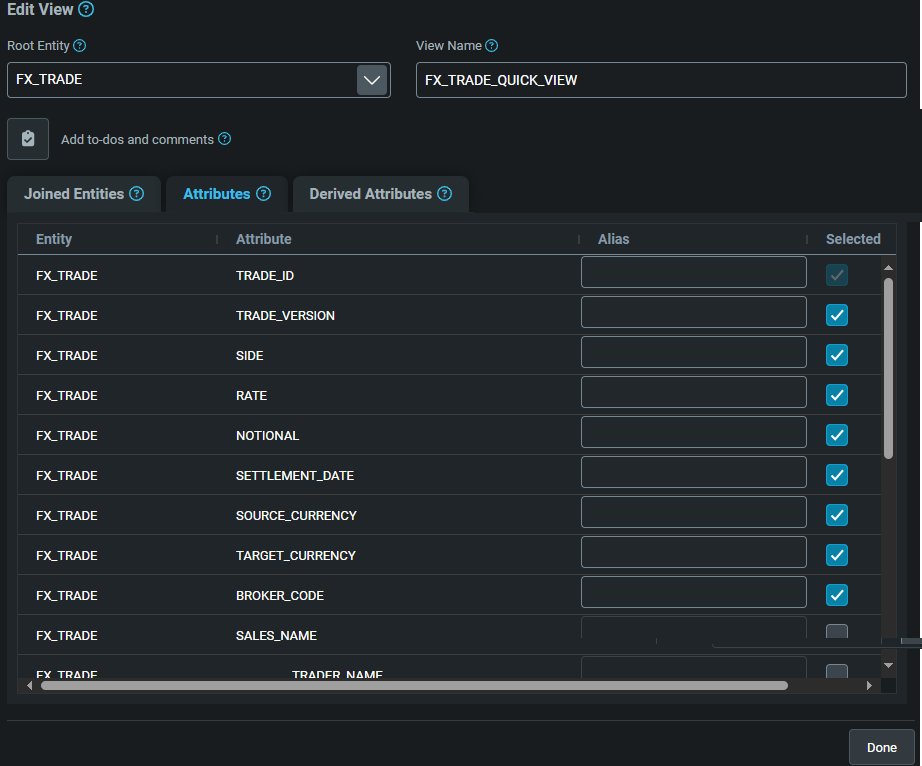Image resolution: width=922 pixels, height=766 pixels.
Task: Edit the View Name field FX_TRADE_QUICK_VIEW
Action: coord(661,80)
